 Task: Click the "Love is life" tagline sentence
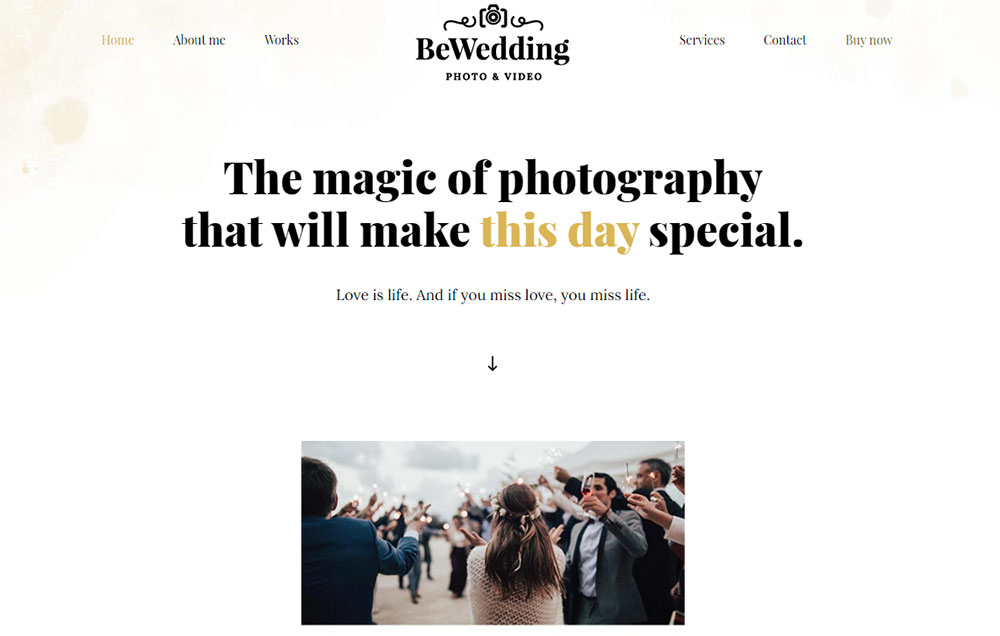click(493, 295)
